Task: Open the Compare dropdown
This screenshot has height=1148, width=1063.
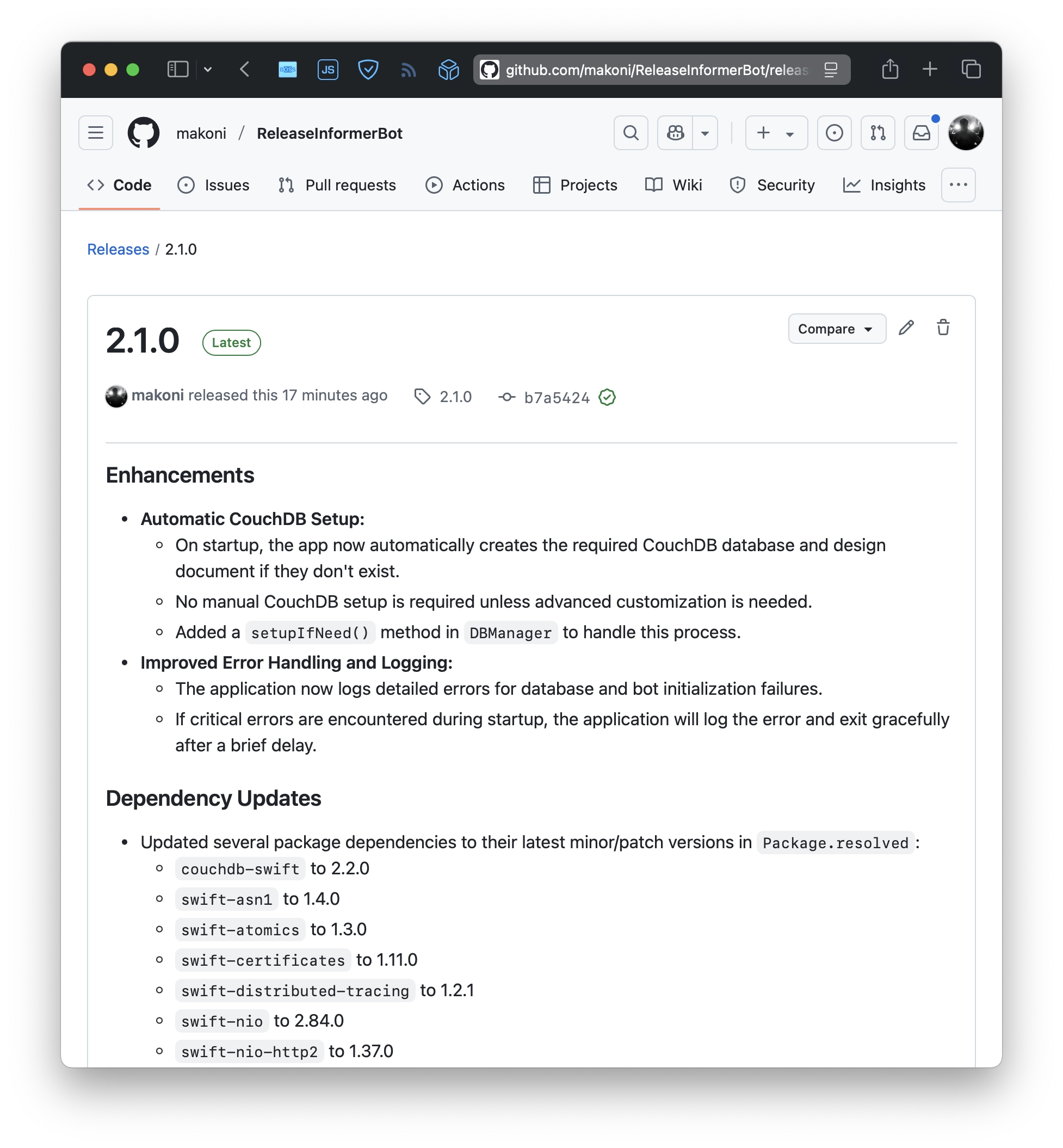Action: [x=837, y=329]
